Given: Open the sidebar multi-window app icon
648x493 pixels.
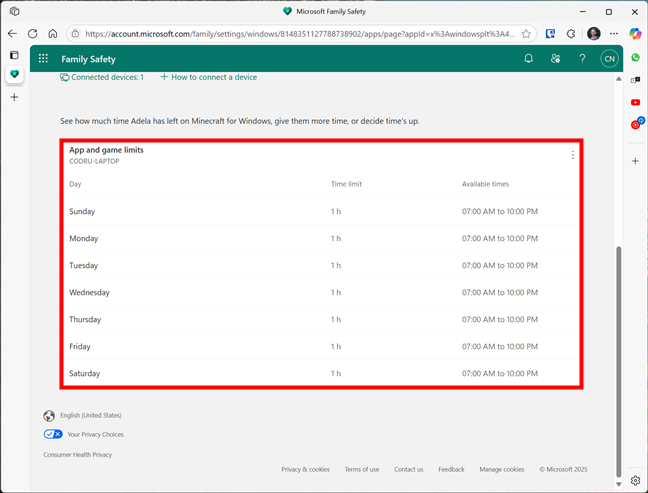Looking at the screenshot, I should tap(636, 80).
